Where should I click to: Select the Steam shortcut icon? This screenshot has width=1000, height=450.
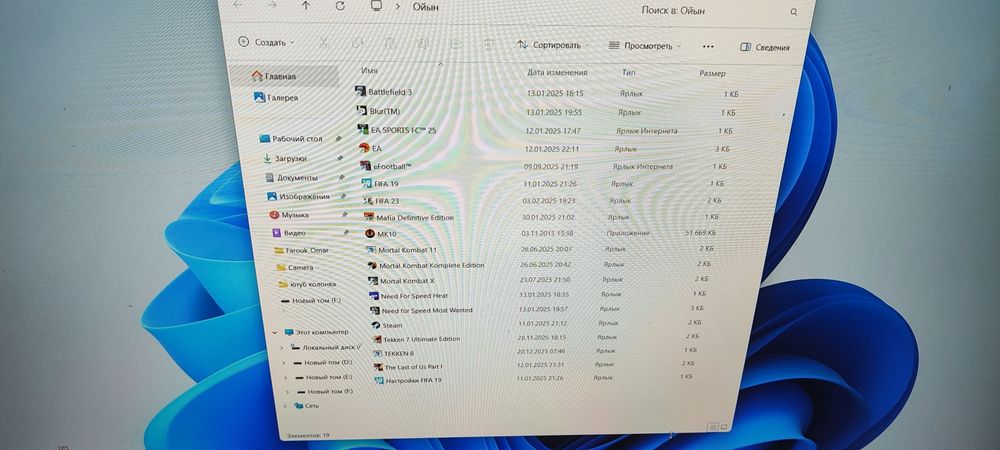[x=376, y=324]
